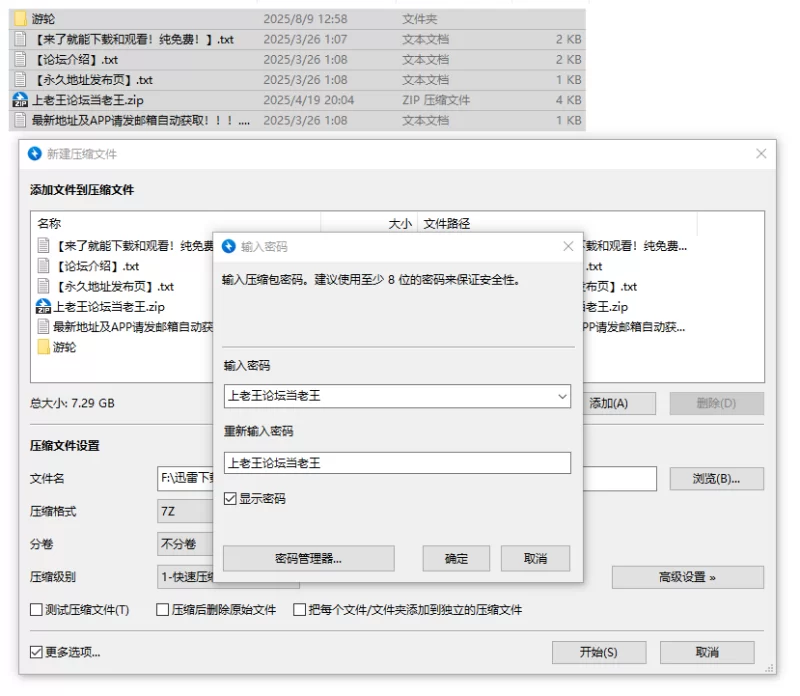Expand 高级设置 » options
Screen dimensions: 800x696
(688, 577)
